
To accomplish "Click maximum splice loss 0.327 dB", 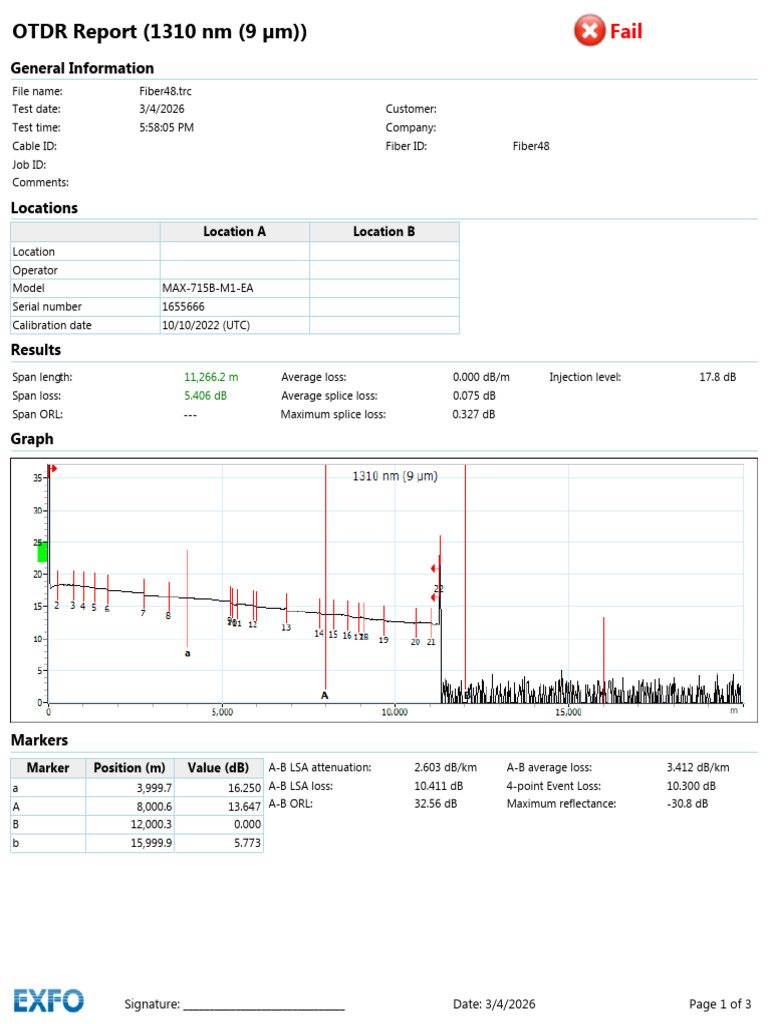I will point(473,414).
